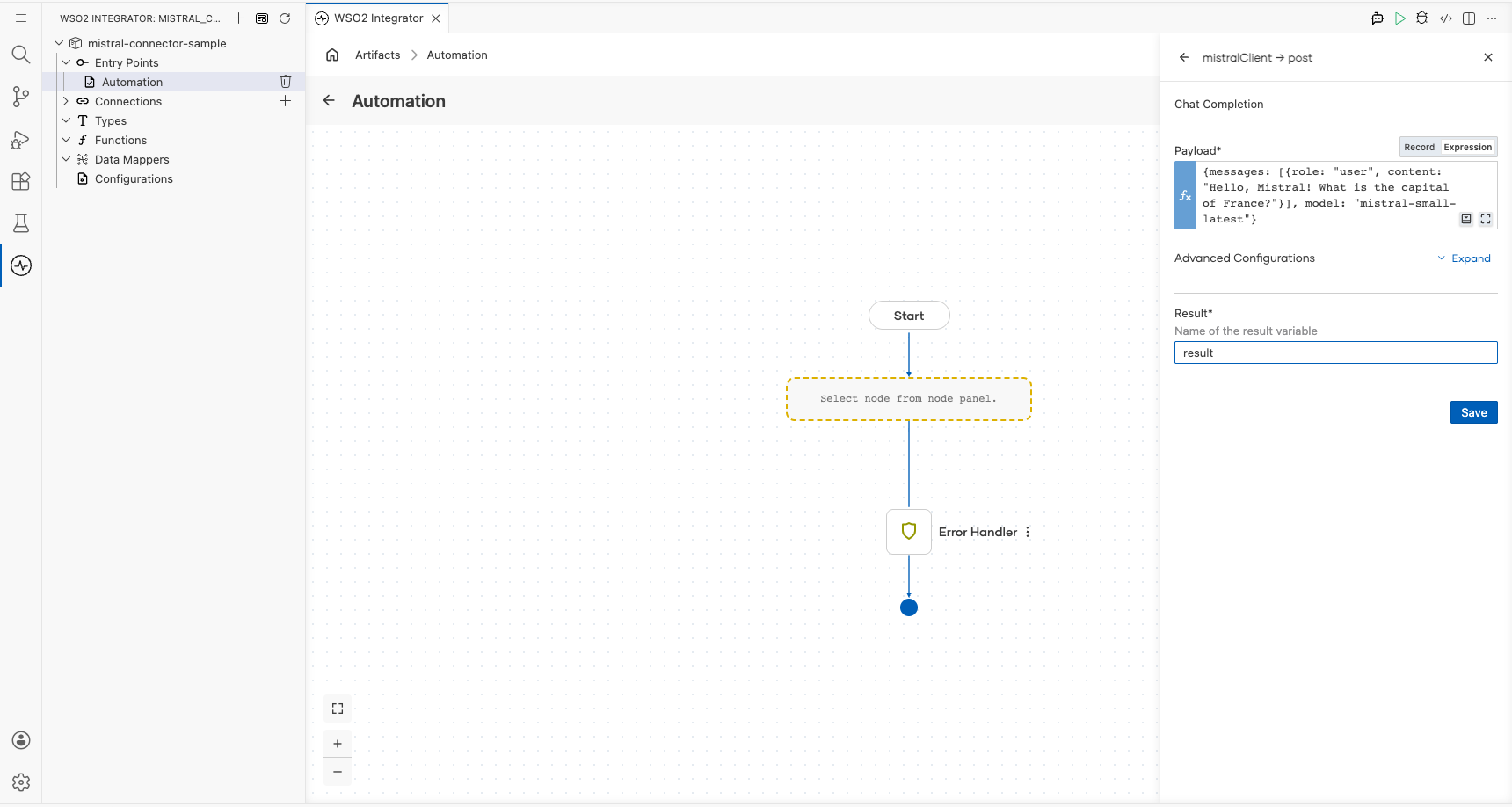Split the editor to the right
Image resolution: width=1512 pixels, height=807 pixels.
pos(1469,18)
